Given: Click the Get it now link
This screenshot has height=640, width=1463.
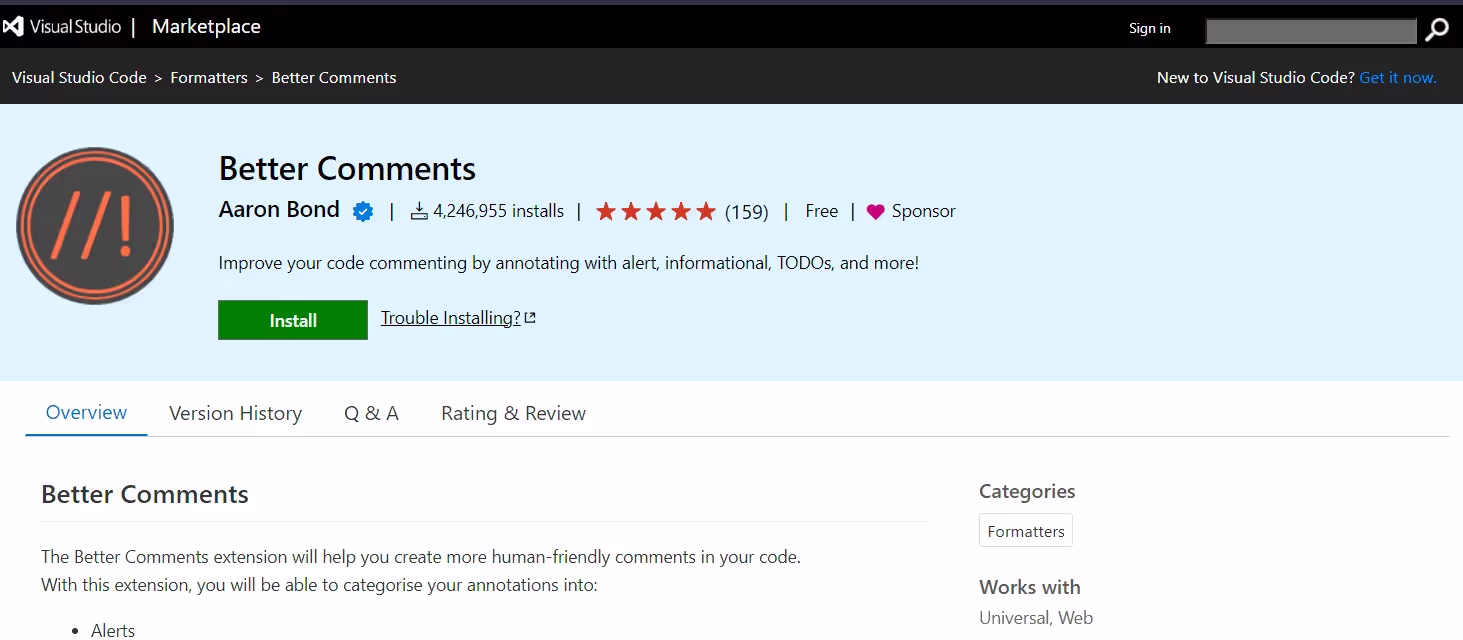Looking at the screenshot, I should tap(1398, 77).
